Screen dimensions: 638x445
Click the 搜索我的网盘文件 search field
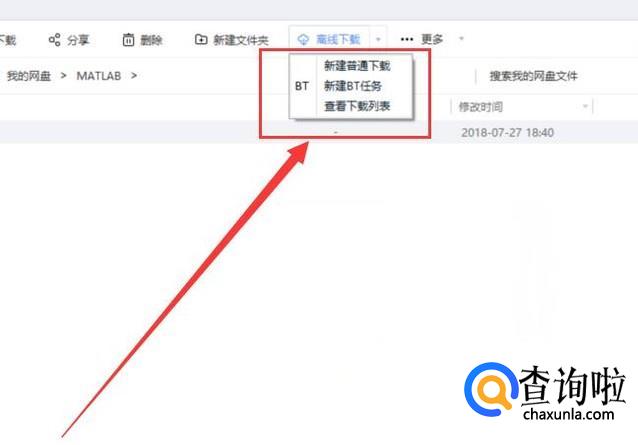click(533, 76)
